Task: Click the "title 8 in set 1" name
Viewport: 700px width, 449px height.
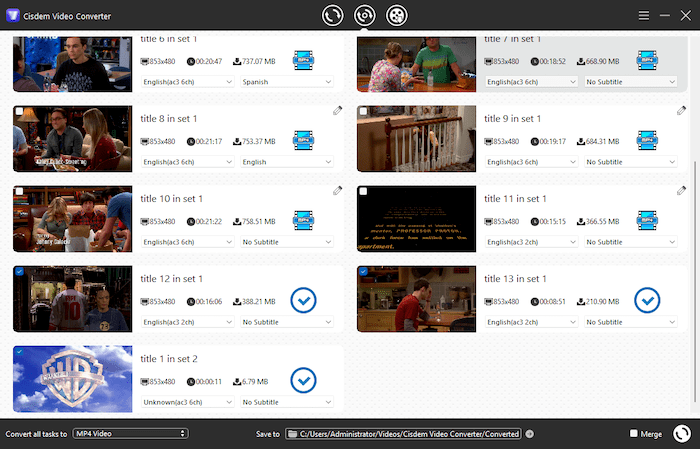Action: click(169, 119)
